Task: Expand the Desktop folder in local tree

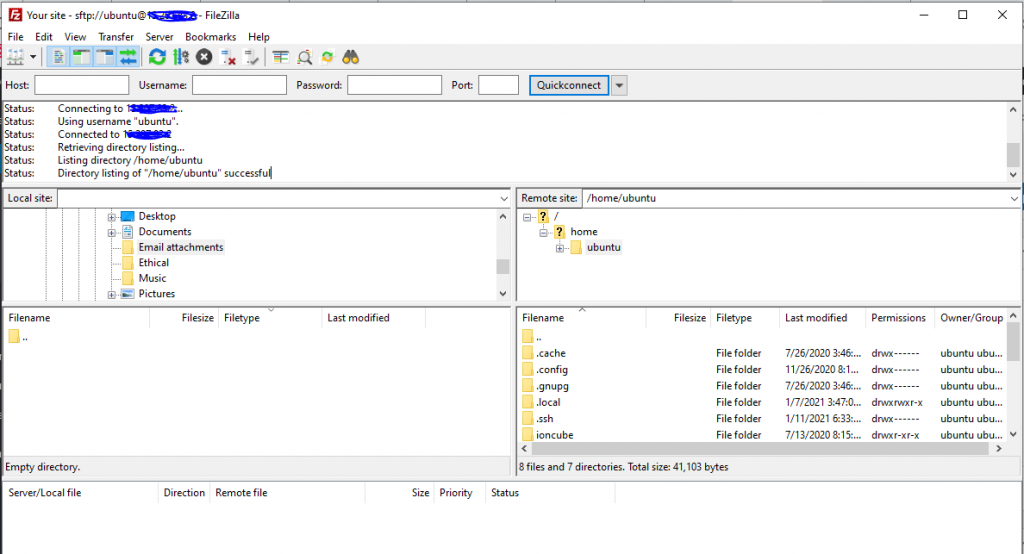Action: pos(112,217)
